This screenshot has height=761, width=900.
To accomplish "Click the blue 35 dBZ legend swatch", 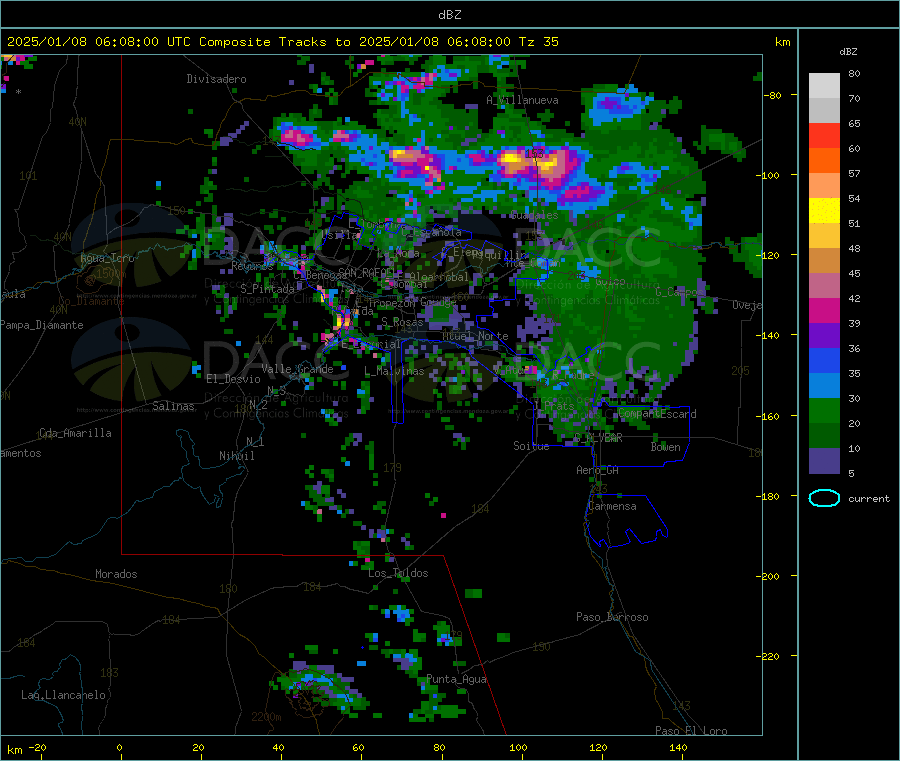I will coord(824,360).
